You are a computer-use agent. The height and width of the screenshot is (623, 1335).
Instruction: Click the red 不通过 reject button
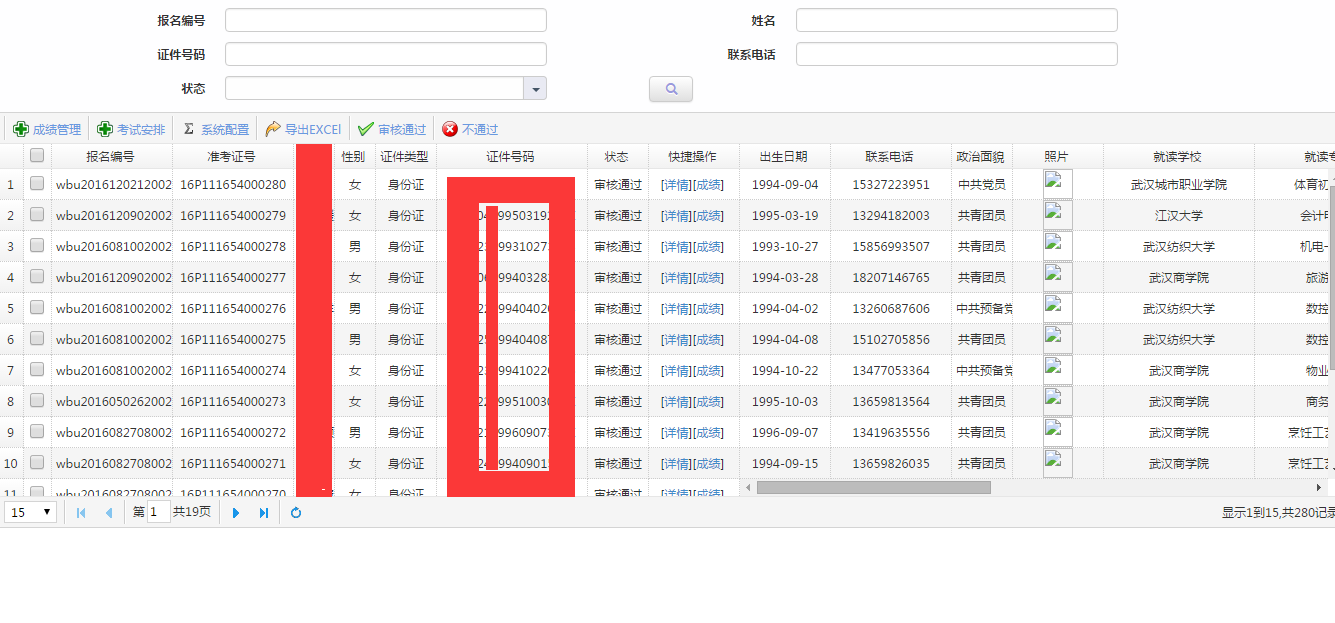coord(470,129)
